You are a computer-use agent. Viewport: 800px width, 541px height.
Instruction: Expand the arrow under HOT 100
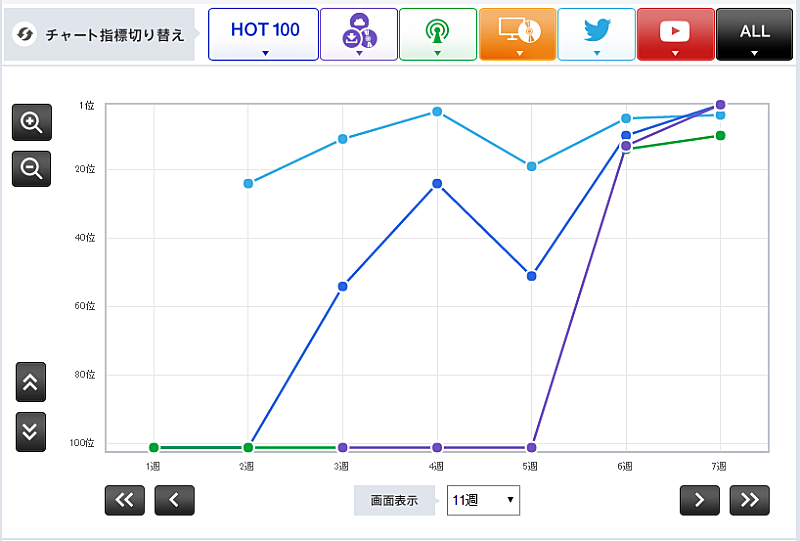(x=264, y=53)
